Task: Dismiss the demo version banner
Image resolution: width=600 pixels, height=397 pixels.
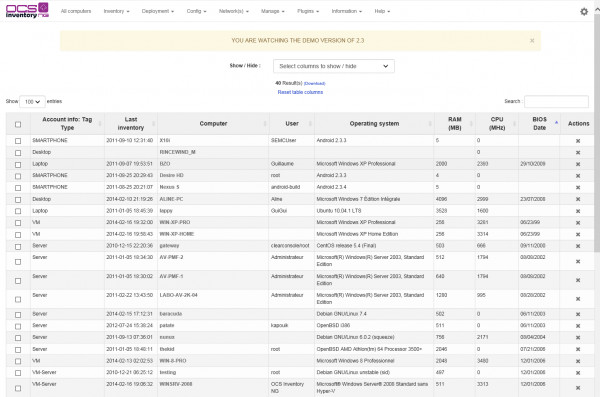Action: click(532, 41)
